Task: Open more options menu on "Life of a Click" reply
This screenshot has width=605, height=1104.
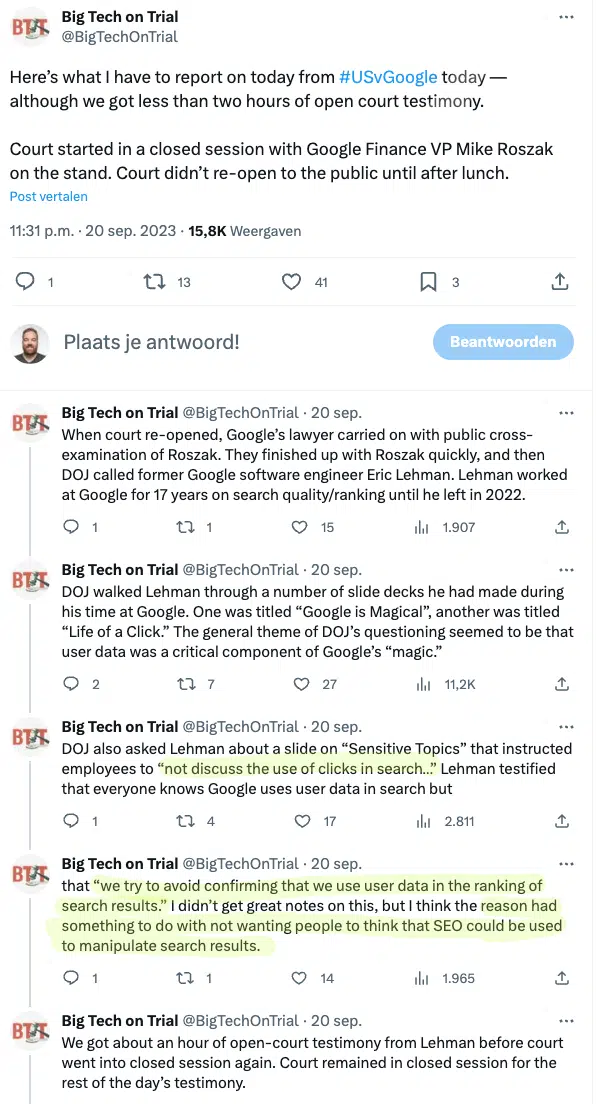Action: 566,569
